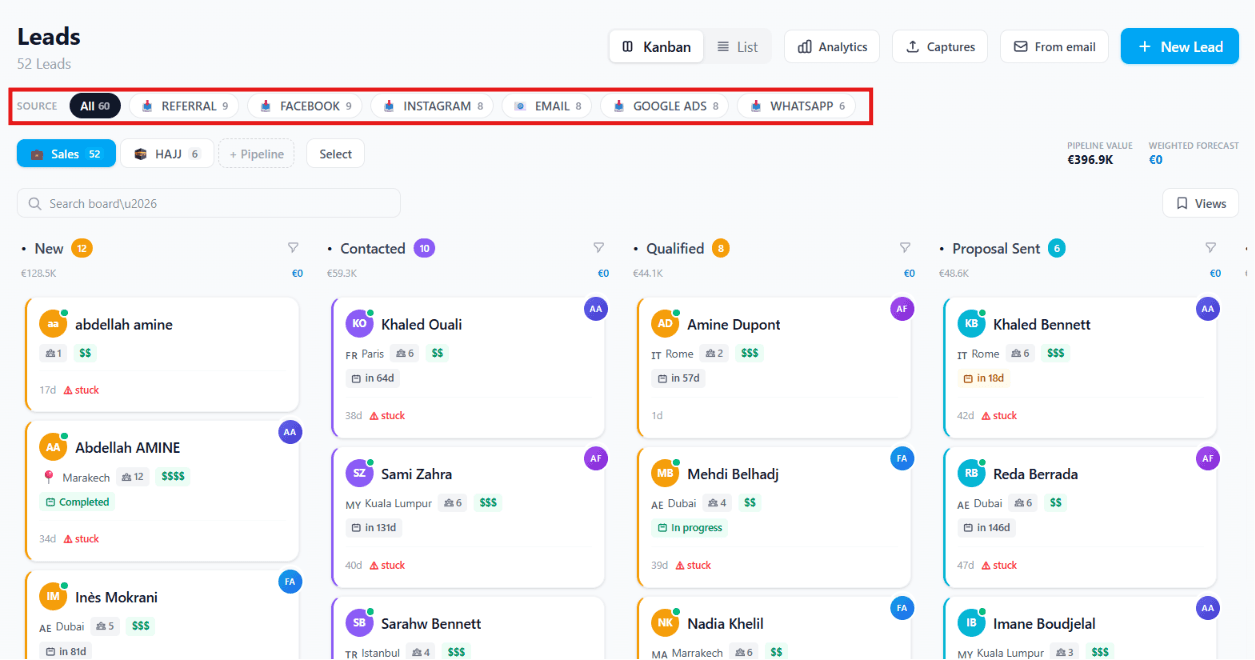Click the New column count badge 12
The width and height of the screenshot is (1255, 660).
click(82, 248)
